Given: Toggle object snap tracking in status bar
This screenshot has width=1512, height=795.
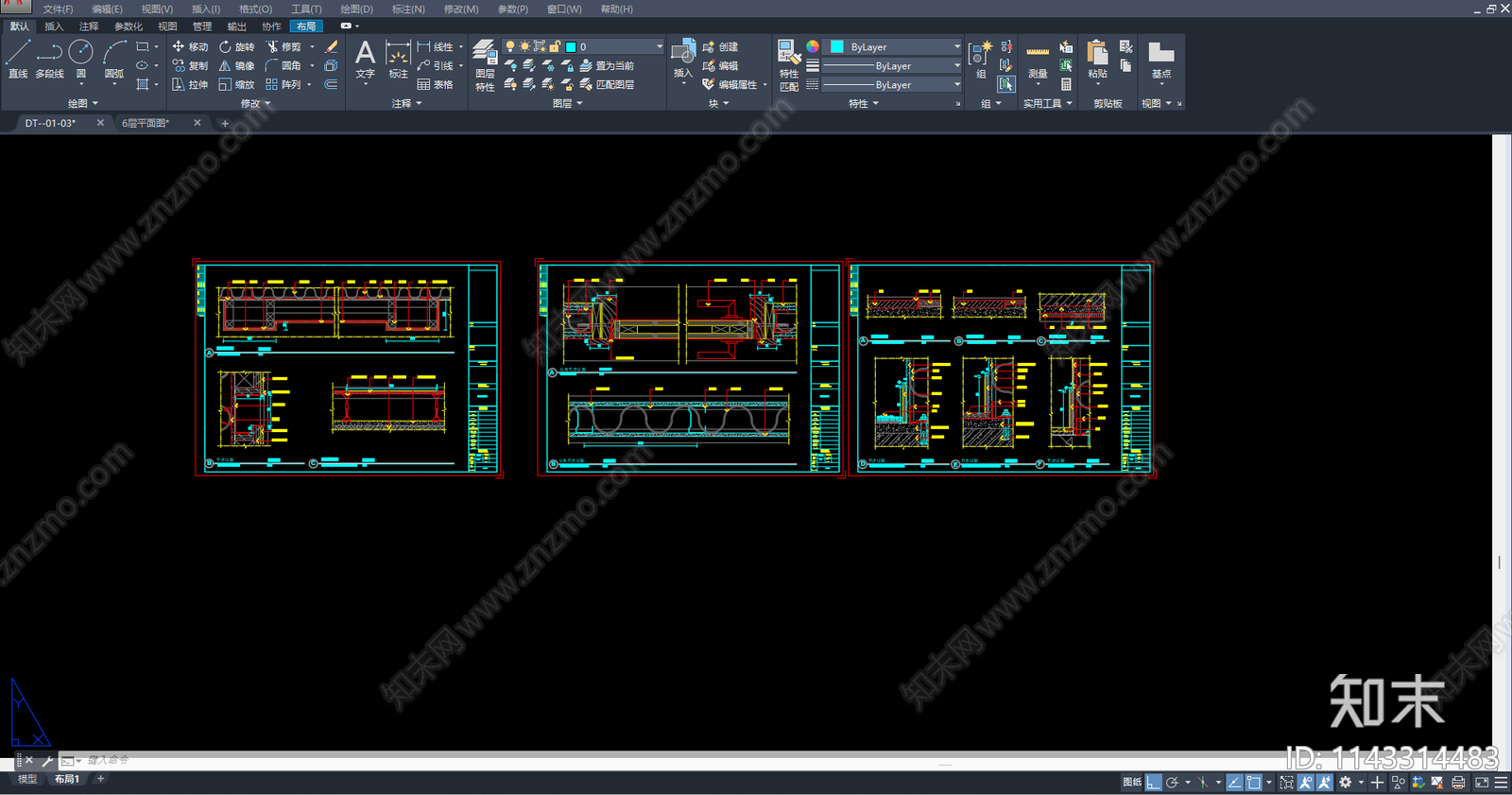Looking at the screenshot, I should tap(1234, 782).
